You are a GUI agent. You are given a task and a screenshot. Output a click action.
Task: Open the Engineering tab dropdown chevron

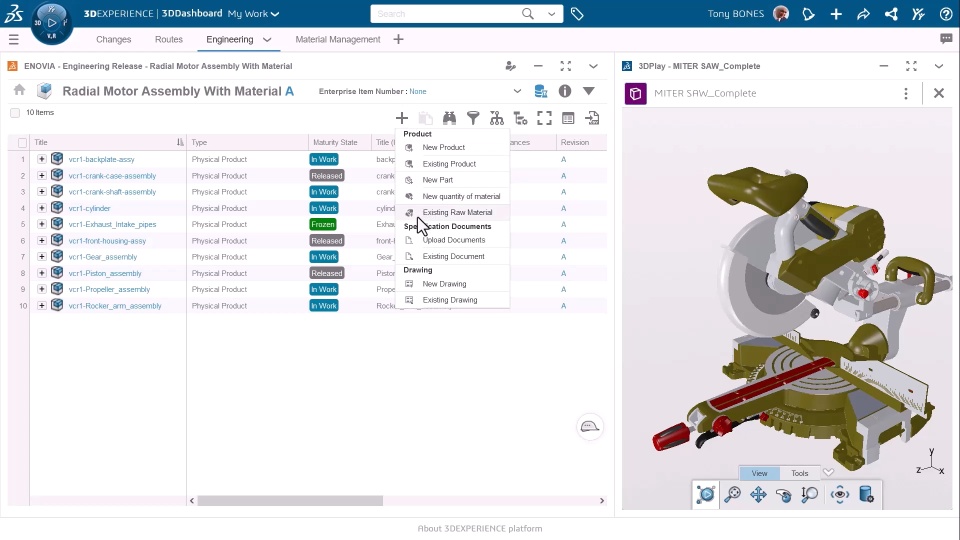pyautogui.click(x=267, y=39)
